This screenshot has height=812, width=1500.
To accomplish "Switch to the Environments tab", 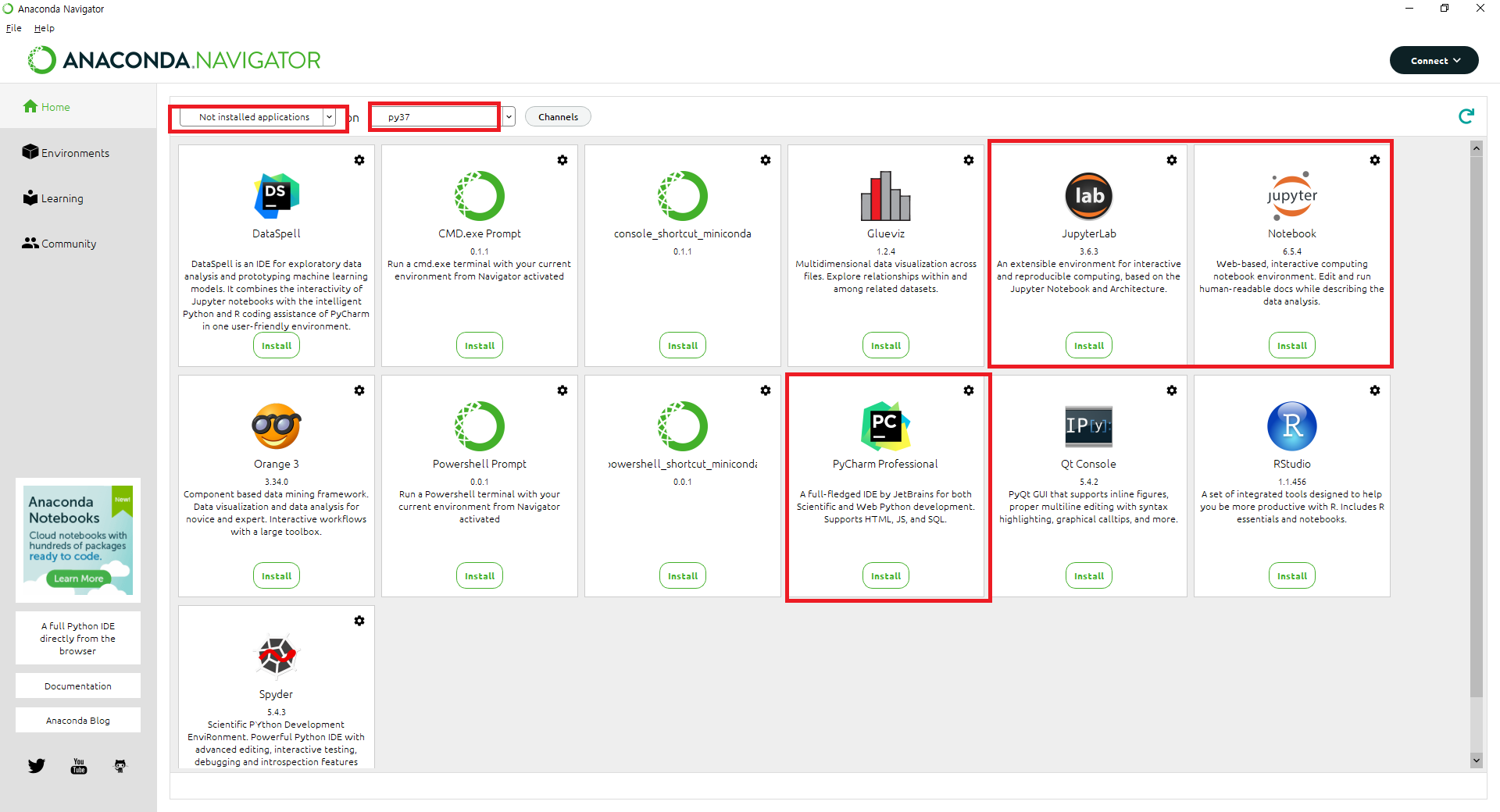I will pyautogui.click(x=66, y=152).
